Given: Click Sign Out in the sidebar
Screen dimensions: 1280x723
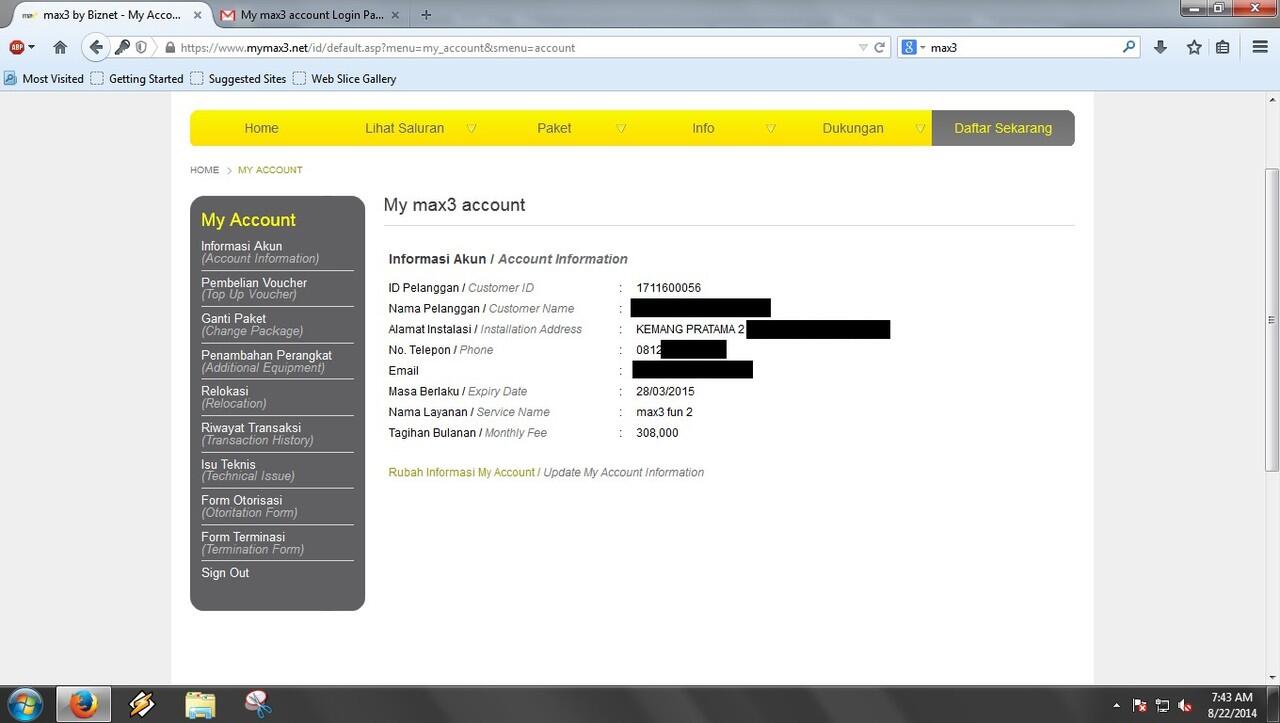Looking at the screenshot, I should 225,573.
